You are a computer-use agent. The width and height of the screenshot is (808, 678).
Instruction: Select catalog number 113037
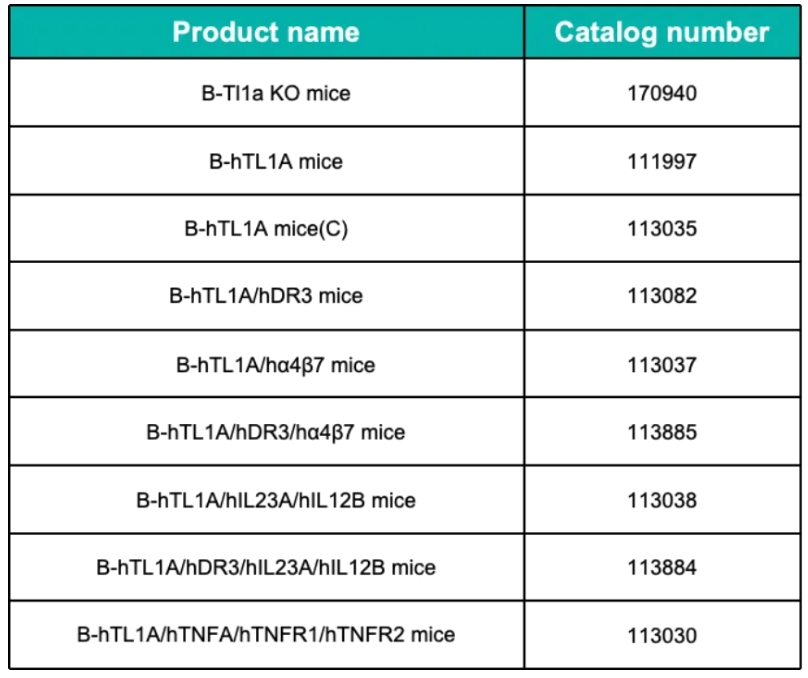click(662, 365)
